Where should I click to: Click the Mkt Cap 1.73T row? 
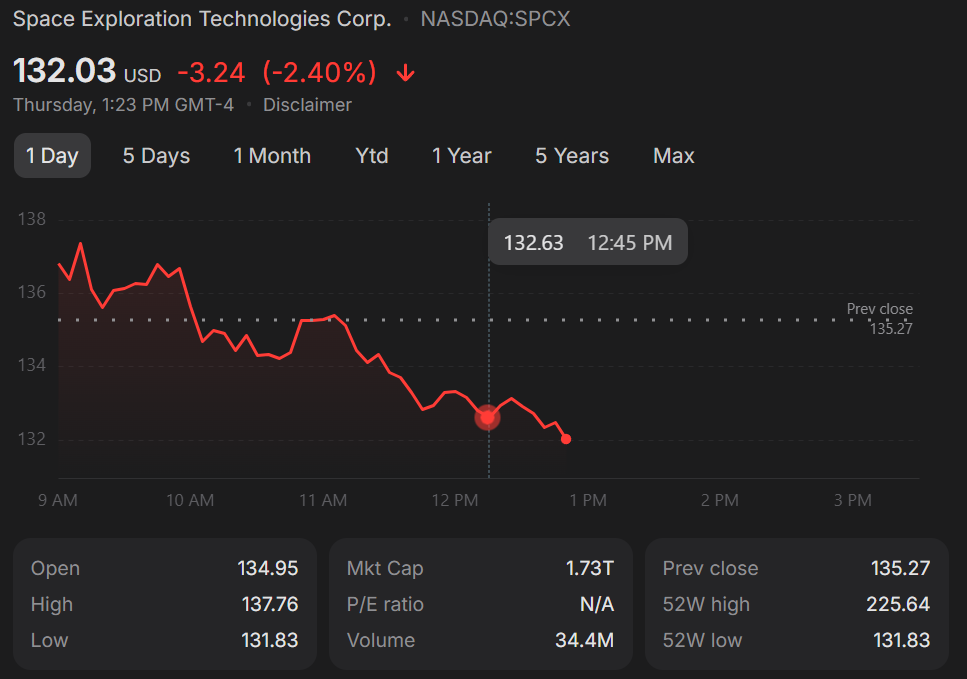(480, 568)
